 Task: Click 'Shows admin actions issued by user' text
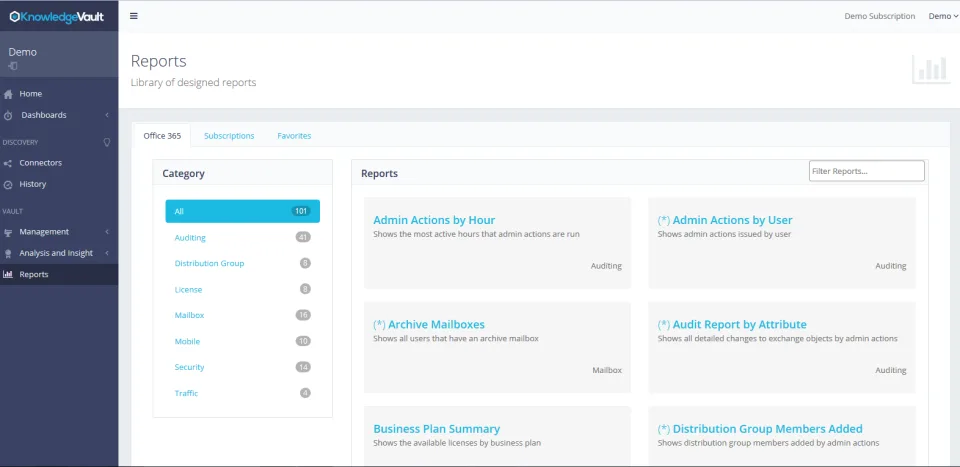click(724, 234)
